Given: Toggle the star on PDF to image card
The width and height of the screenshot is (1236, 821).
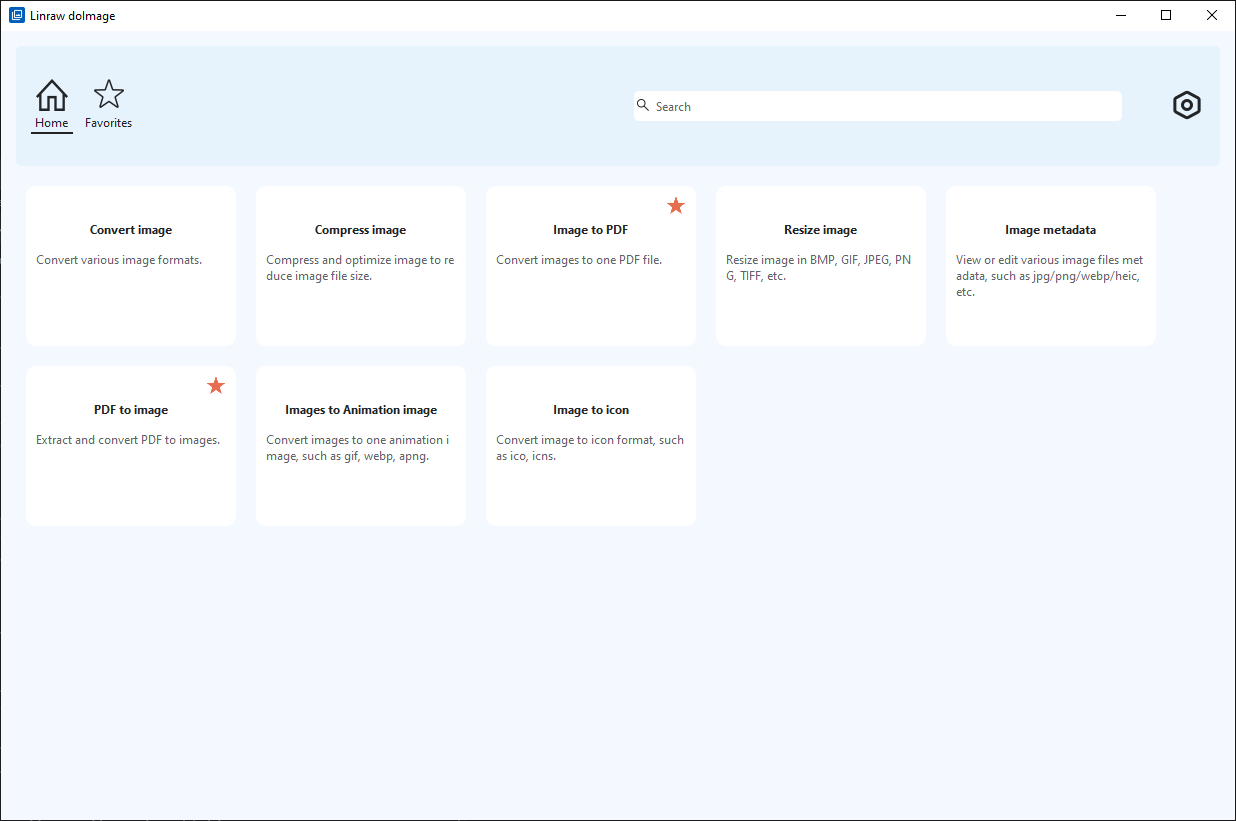Looking at the screenshot, I should 216,386.
